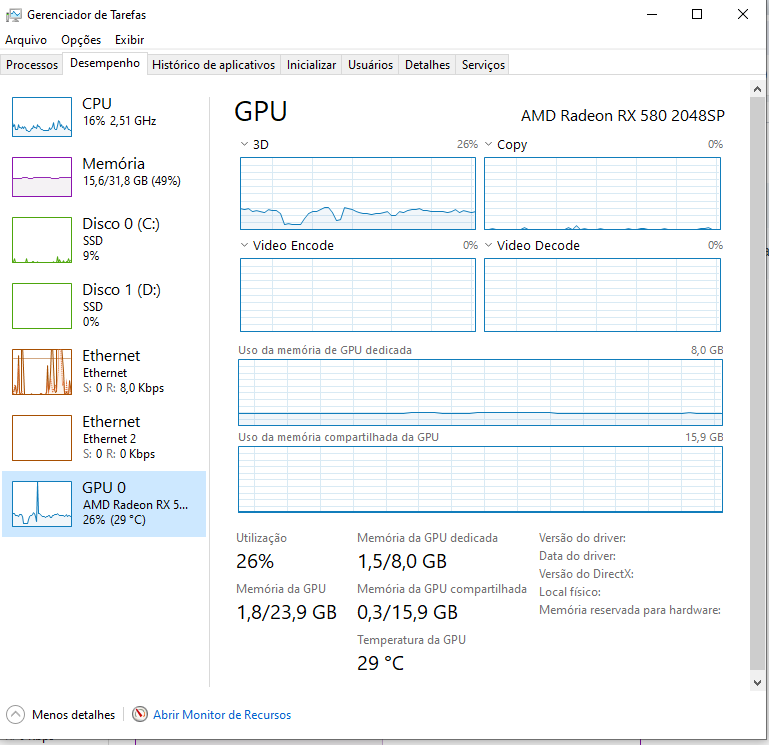This screenshot has height=745, width=769.
Task: Click the 26% Utilização value
Action: [x=255, y=561]
